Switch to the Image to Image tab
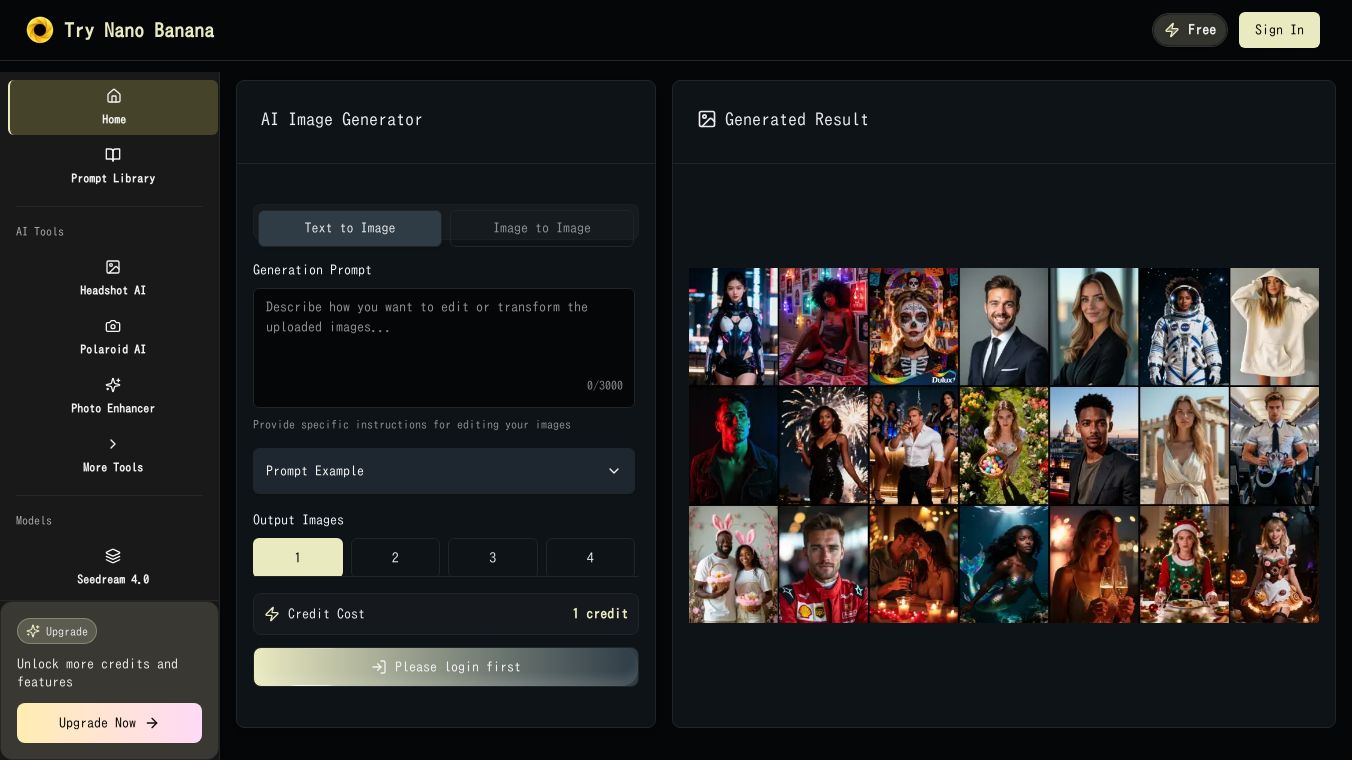 (x=542, y=228)
